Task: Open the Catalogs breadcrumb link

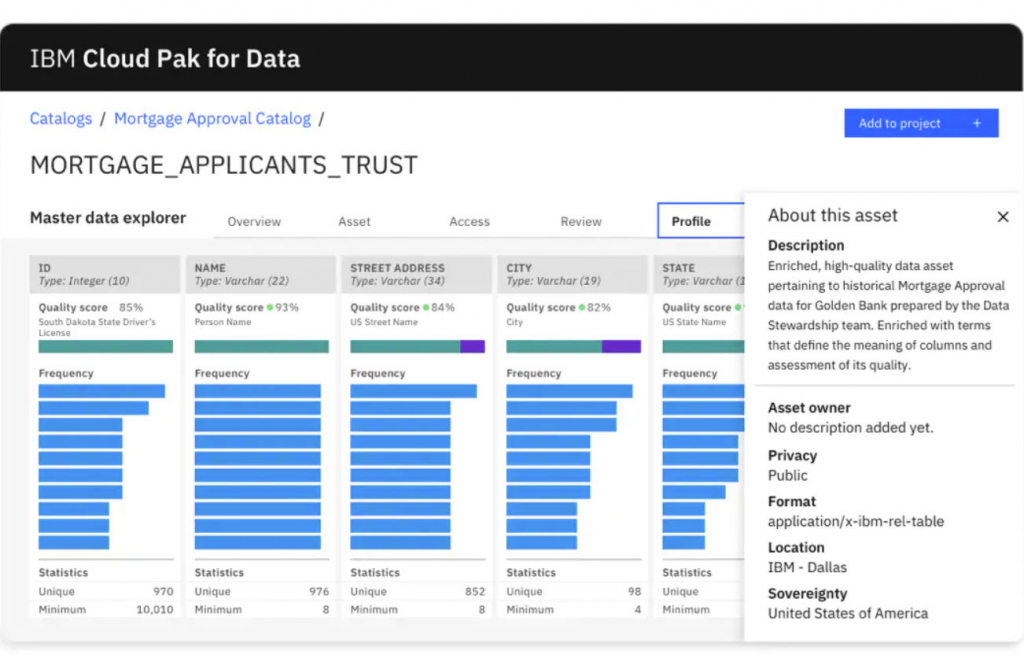Action: point(61,118)
